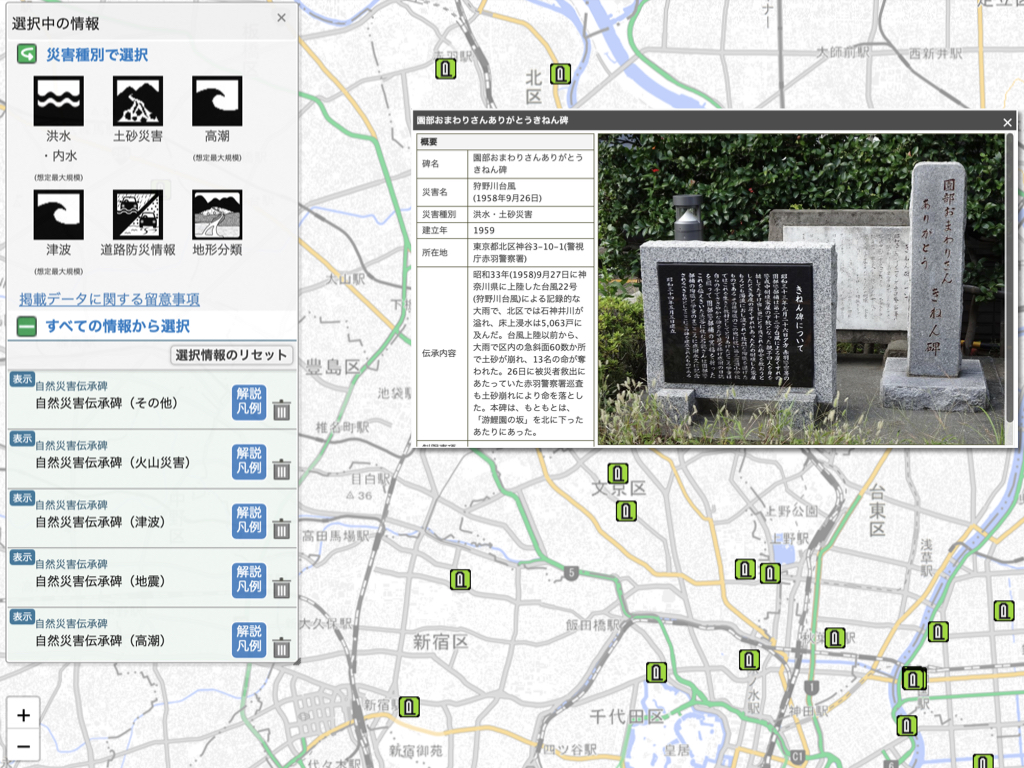This screenshot has width=1024, height=768.
Task: Click the monument photo in the popup
Action: [800, 289]
